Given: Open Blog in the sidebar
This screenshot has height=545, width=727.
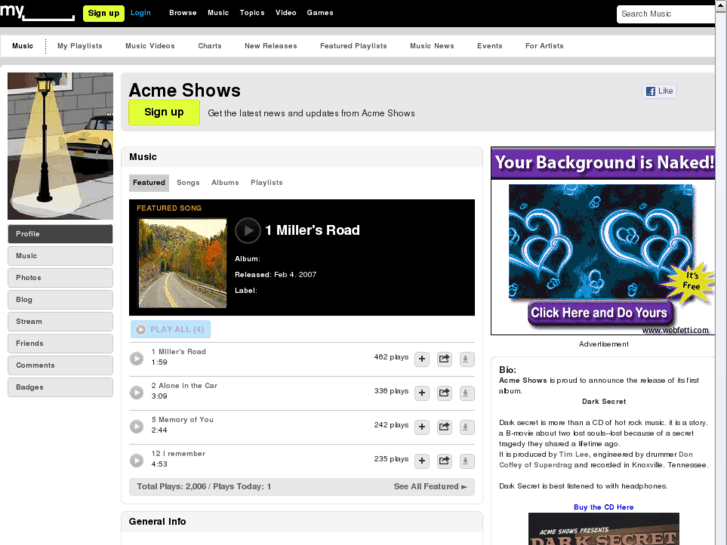Looking at the screenshot, I should pyautogui.click(x=60, y=300).
